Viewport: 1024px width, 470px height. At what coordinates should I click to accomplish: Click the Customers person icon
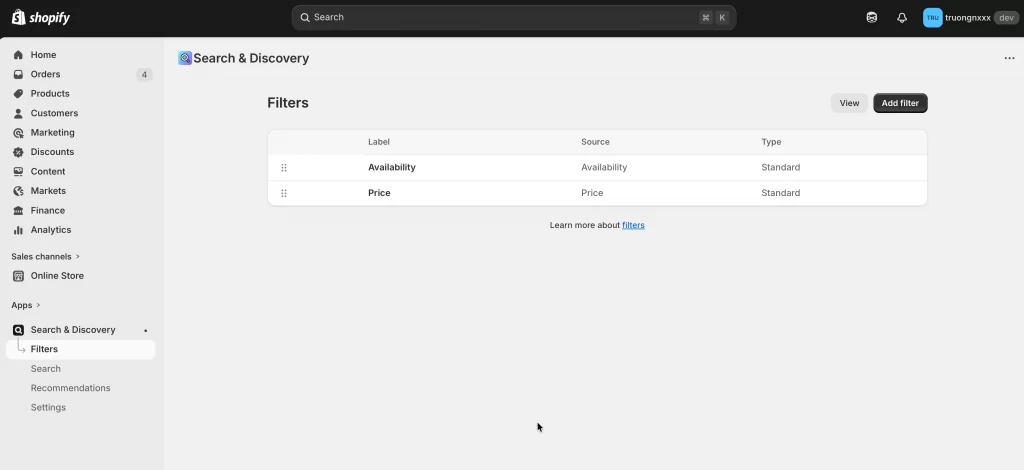click(18, 113)
